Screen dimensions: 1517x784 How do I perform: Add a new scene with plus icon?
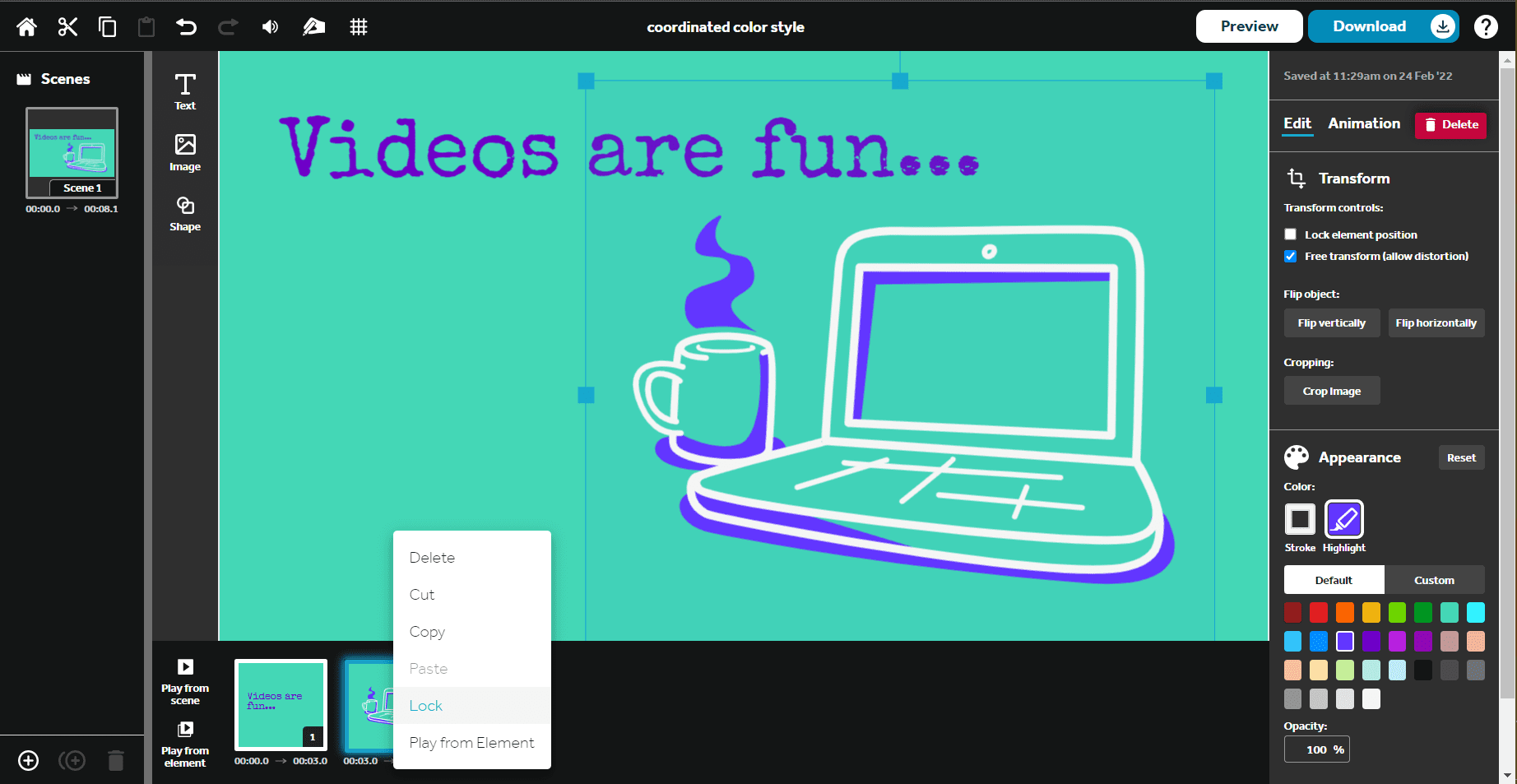pos(29,760)
